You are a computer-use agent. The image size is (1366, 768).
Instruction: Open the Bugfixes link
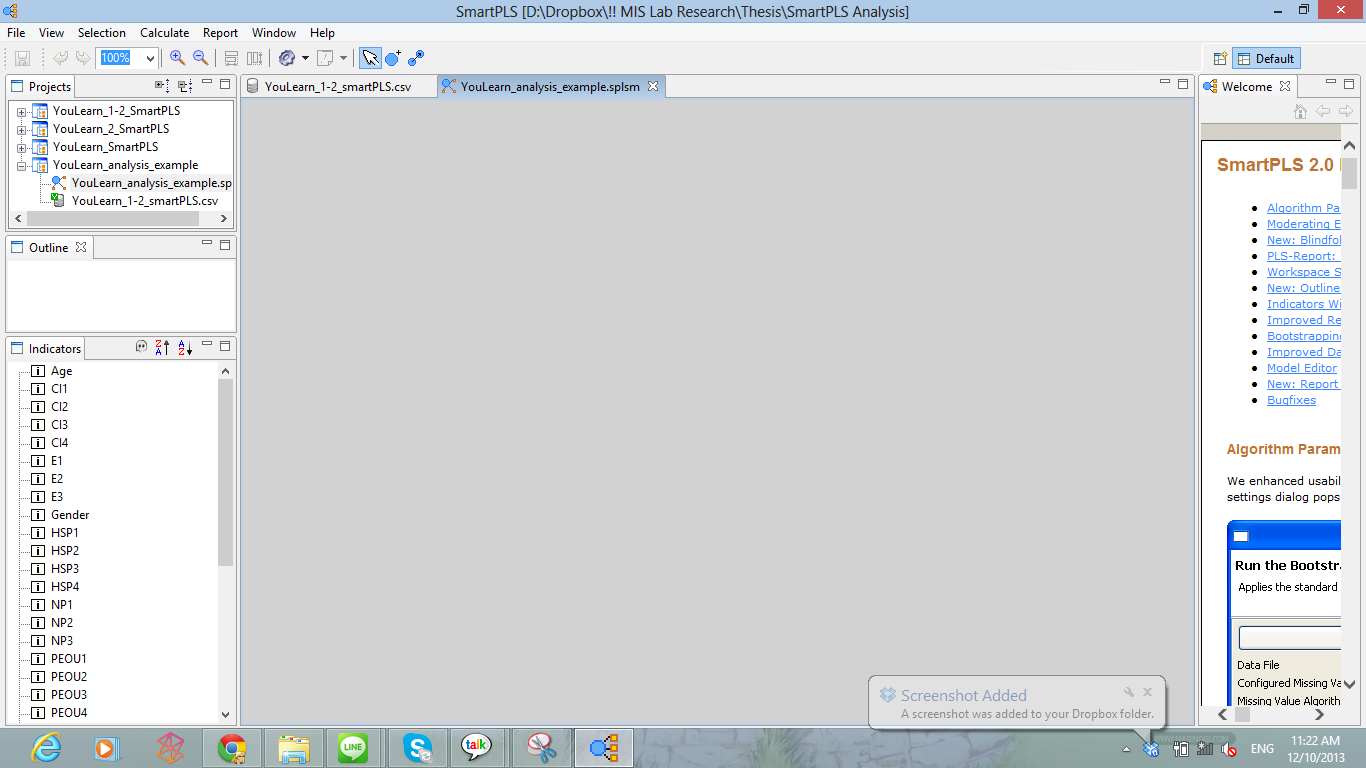1291,400
